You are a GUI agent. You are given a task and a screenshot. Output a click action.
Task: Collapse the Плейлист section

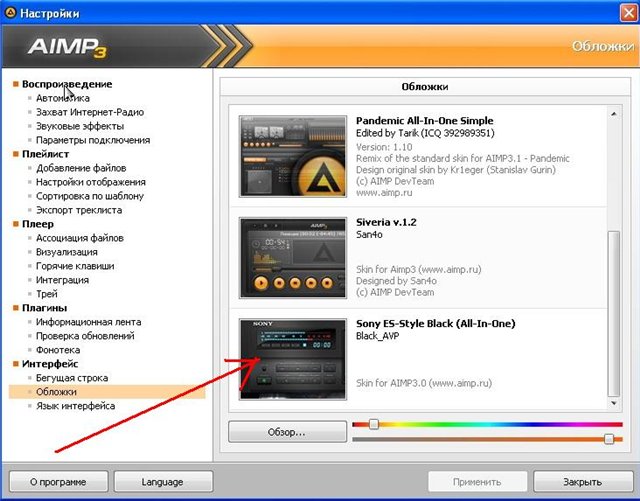16,155
